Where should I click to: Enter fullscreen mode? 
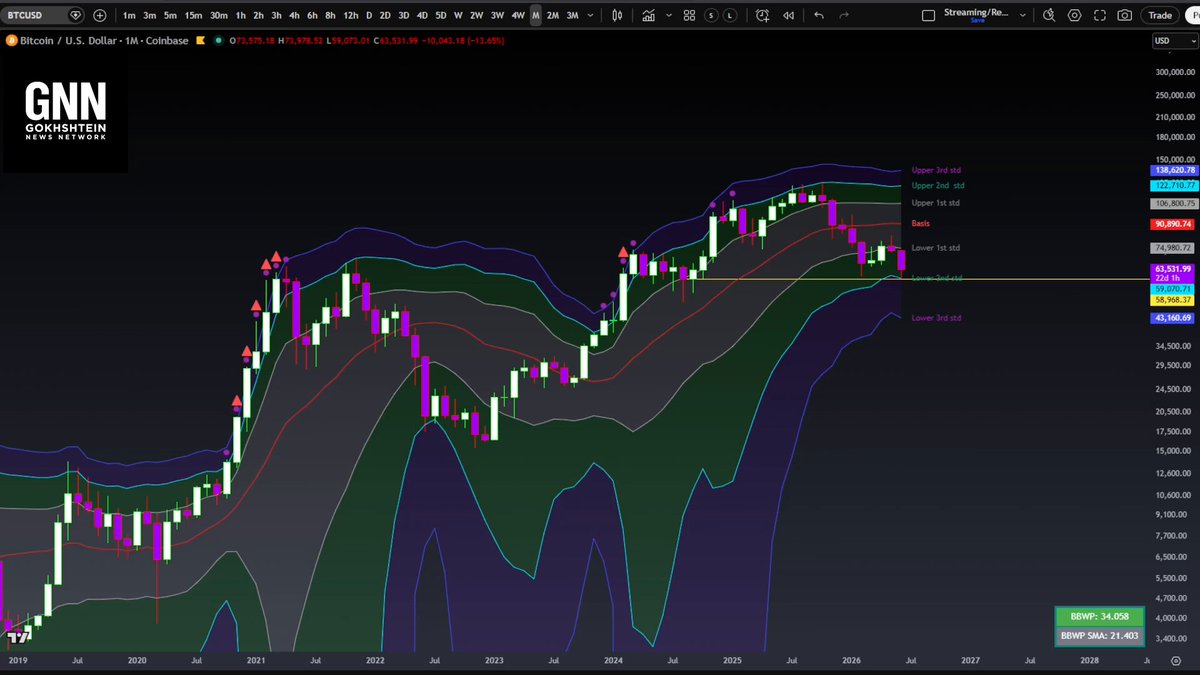[1100, 15]
